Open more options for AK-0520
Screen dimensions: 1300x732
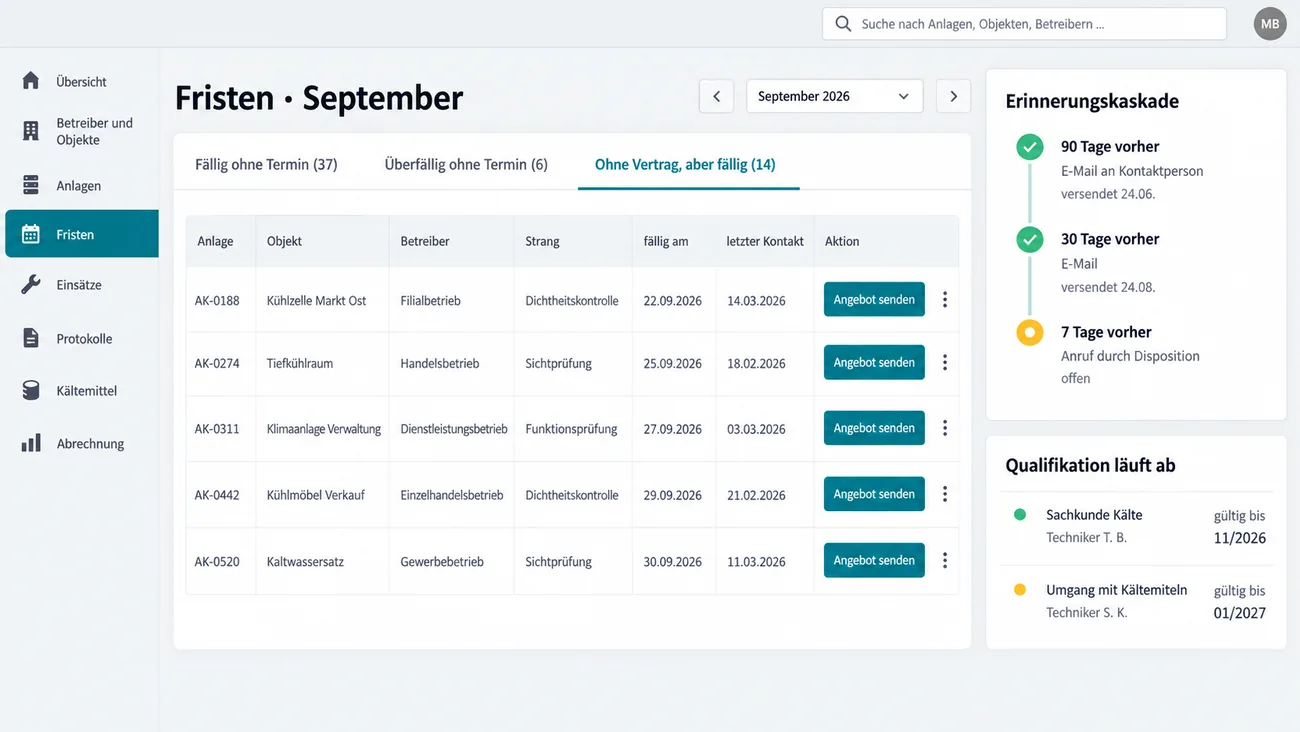point(945,561)
